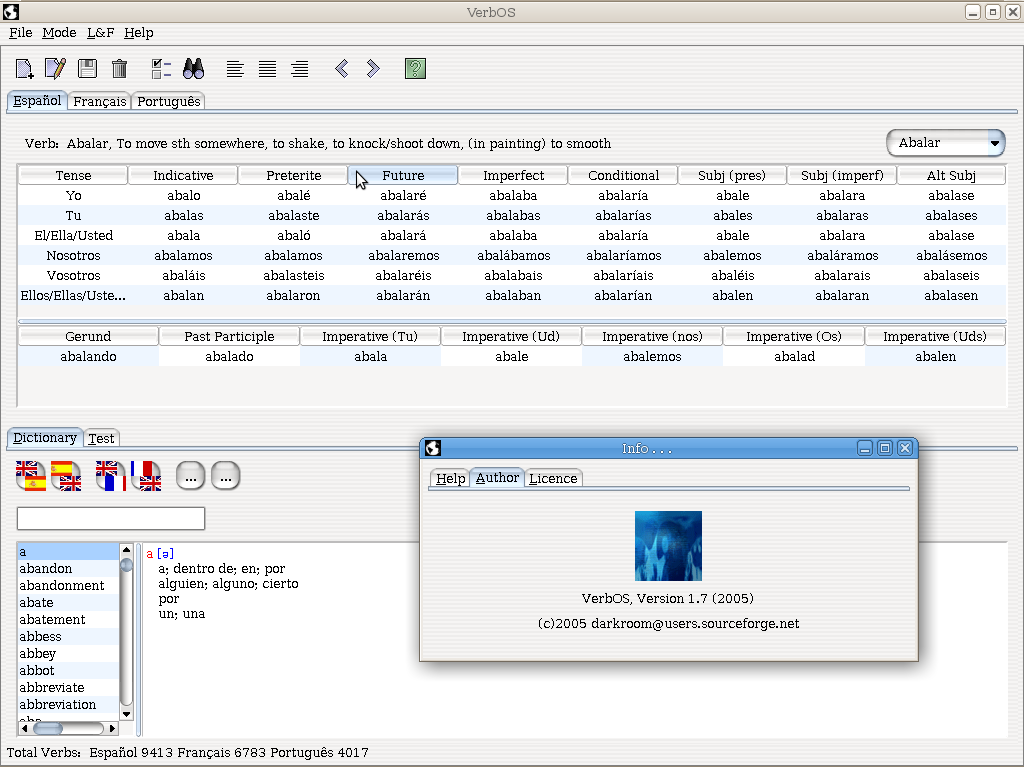Switch to the Français tab

tap(100, 102)
